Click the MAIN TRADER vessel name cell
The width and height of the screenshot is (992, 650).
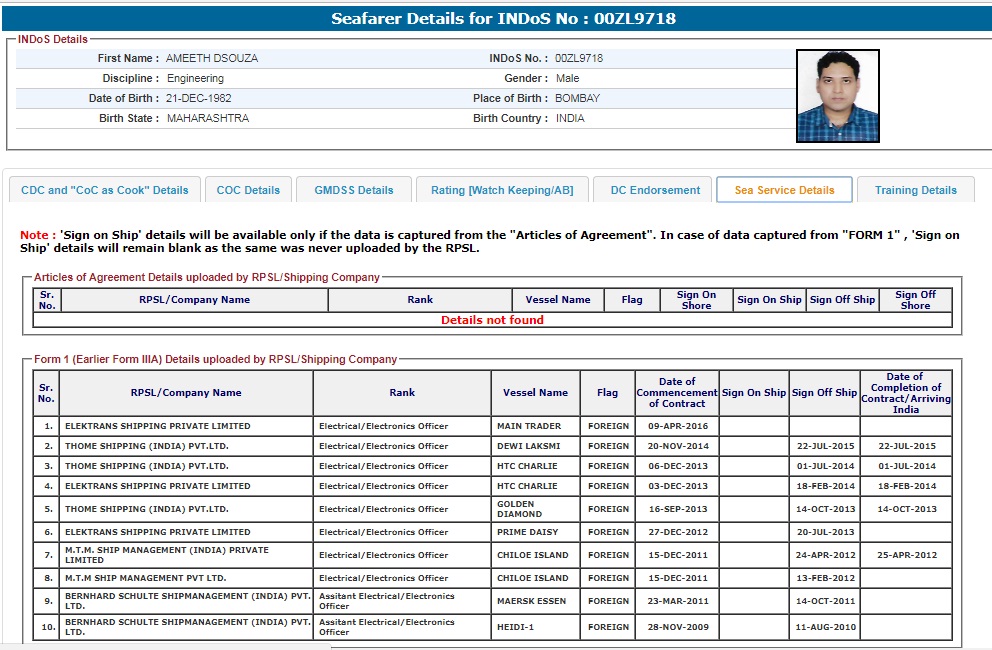click(529, 426)
